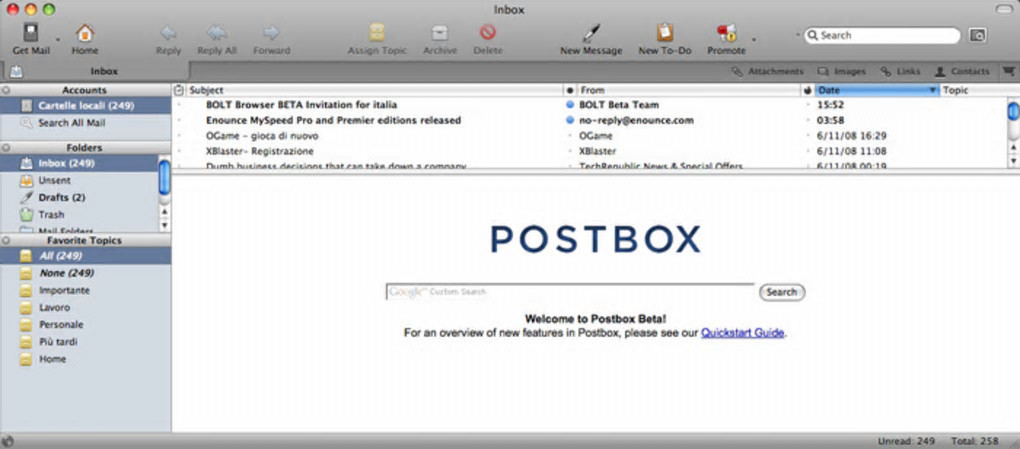Viewport: 1020px width, 449px height.
Task: Click the advanced search icon beside Search field
Action: (977, 36)
